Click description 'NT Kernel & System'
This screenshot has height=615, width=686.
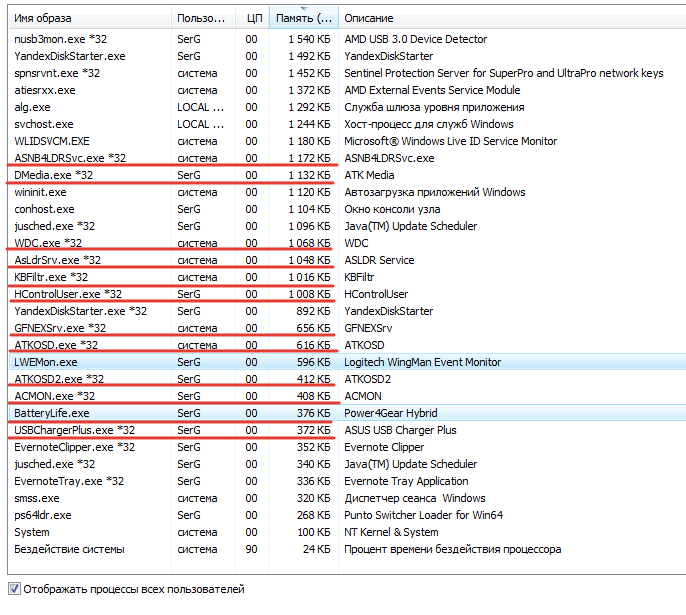click(x=391, y=532)
